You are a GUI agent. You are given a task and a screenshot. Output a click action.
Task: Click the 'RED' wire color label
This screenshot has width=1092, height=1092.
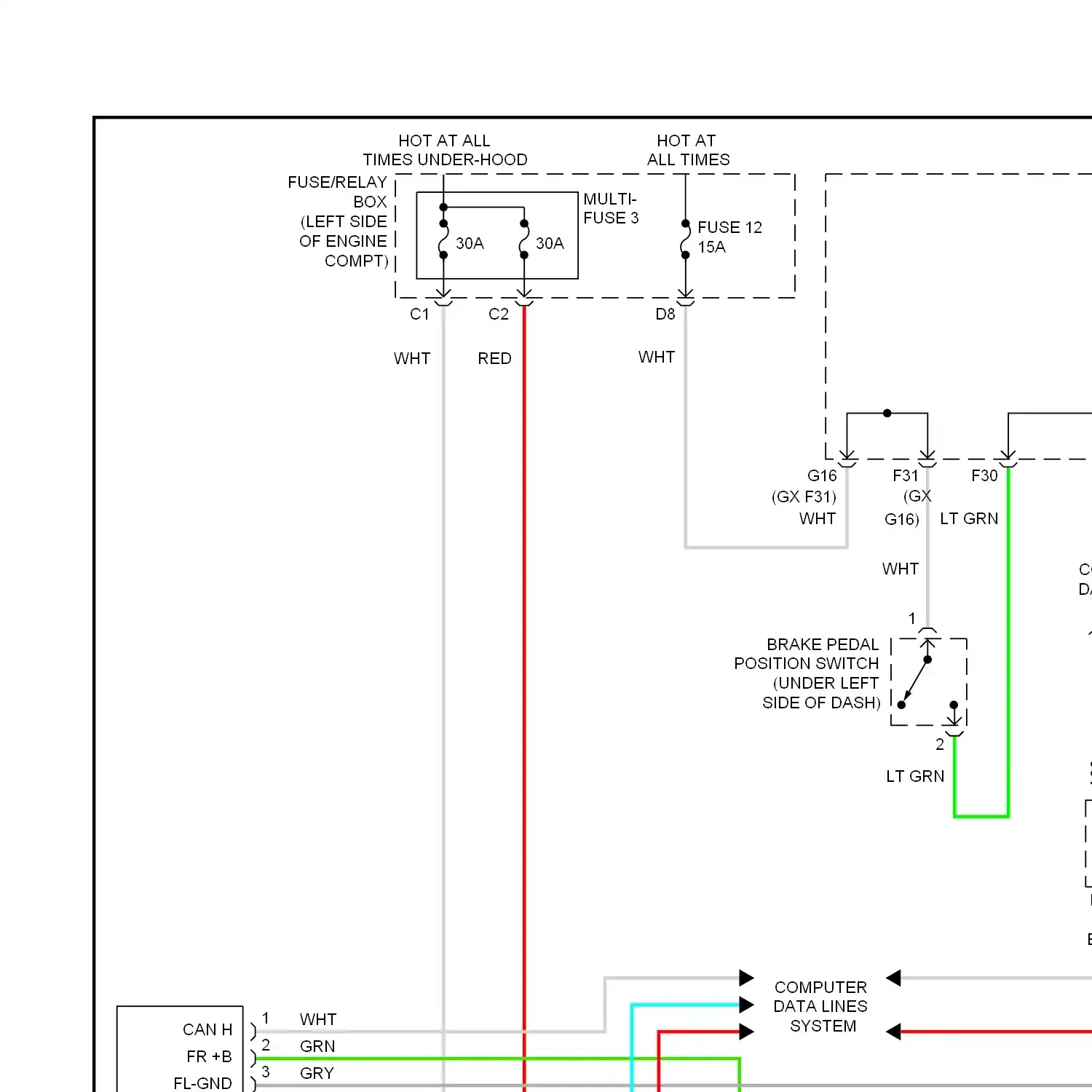click(x=494, y=359)
